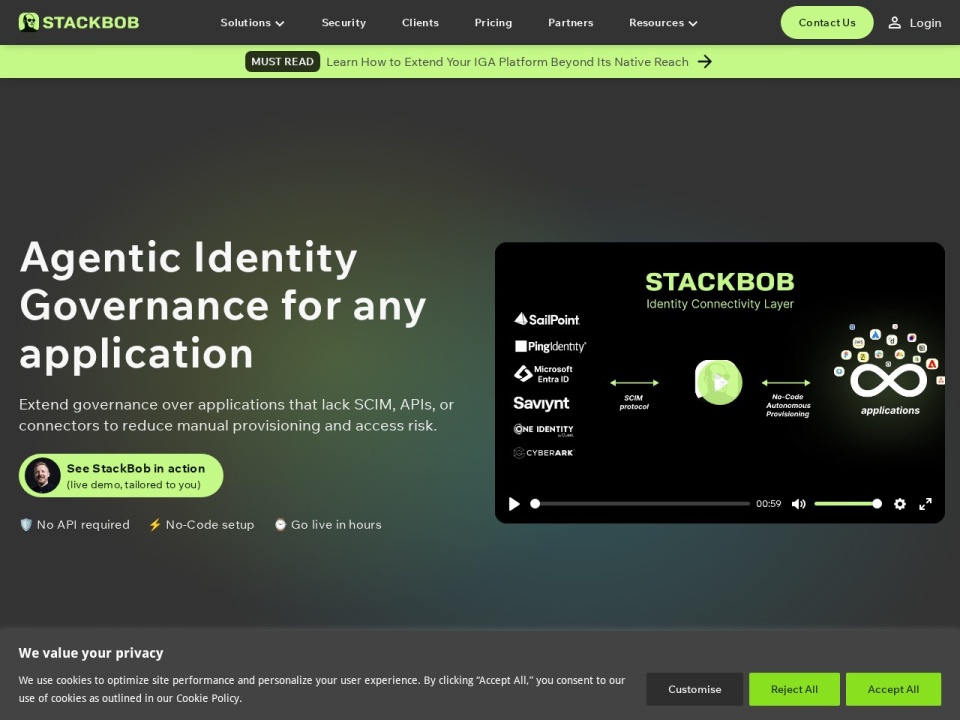Click the 'SCIM protocol' label in video
The image size is (960, 720).
[x=634, y=402]
